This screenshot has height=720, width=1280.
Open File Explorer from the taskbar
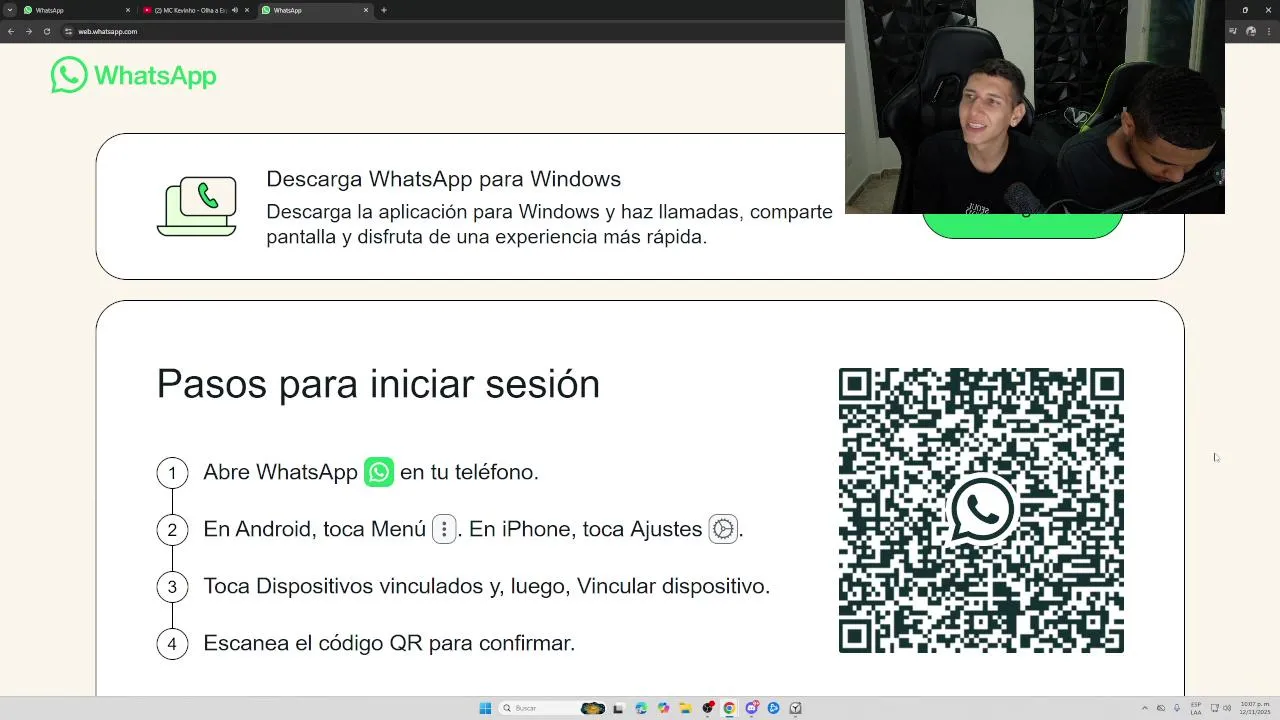(x=685, y=708)
